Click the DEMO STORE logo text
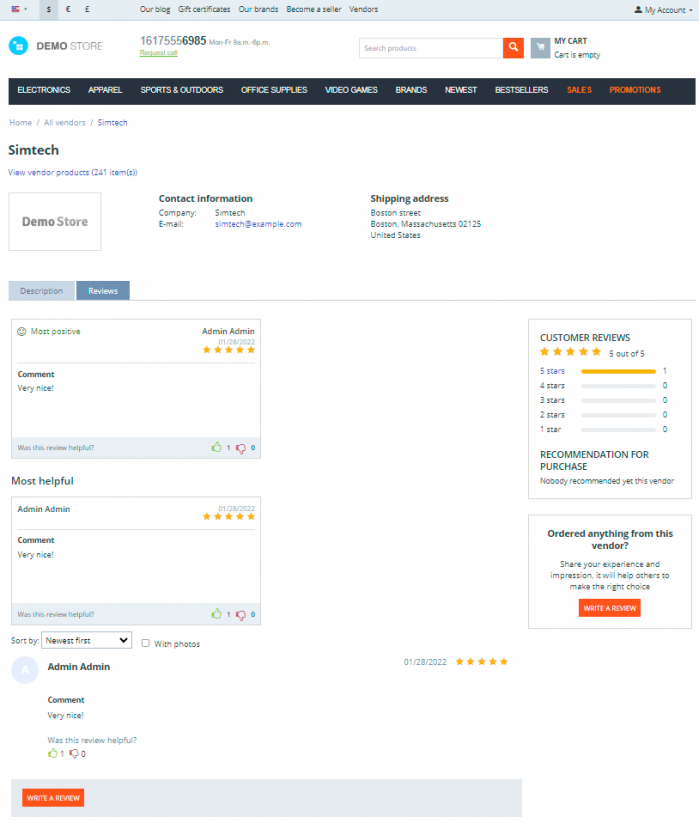Screen dimensions: 700x823 pyautogui.click(x=69, y=46)
